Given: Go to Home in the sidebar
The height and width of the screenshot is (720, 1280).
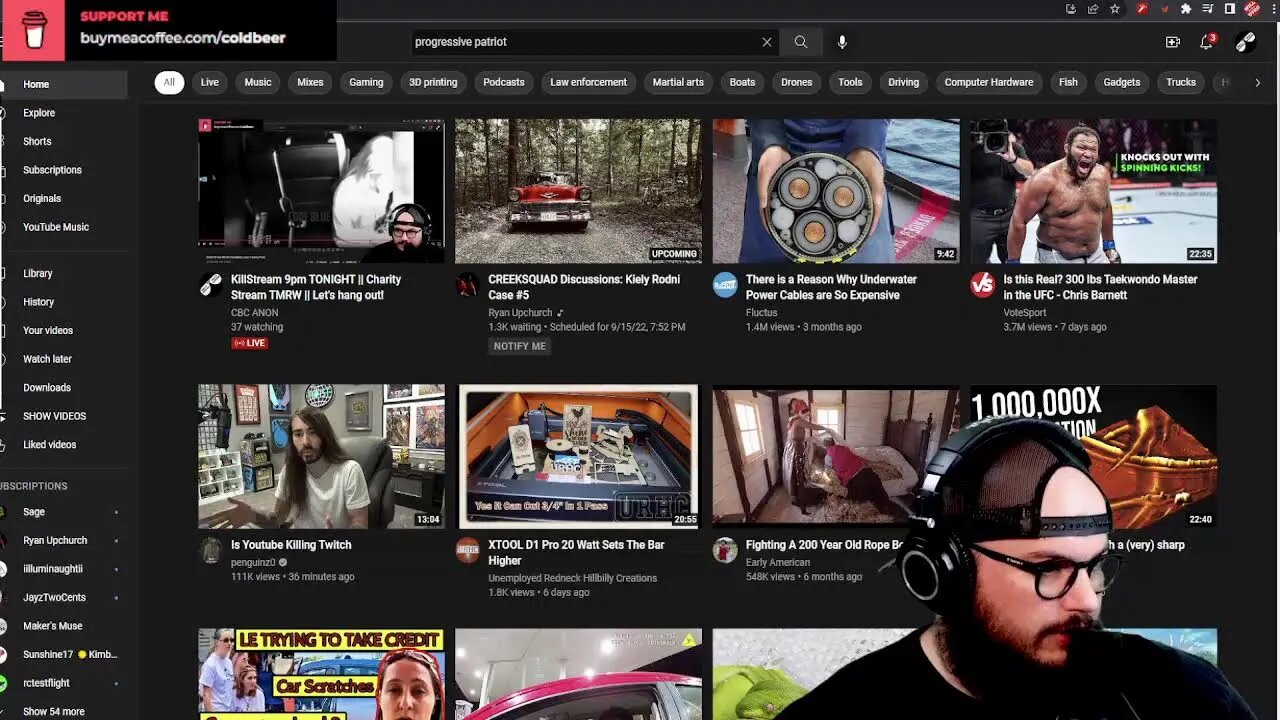Looking at the screenshot, I should (x=63, y=84).
